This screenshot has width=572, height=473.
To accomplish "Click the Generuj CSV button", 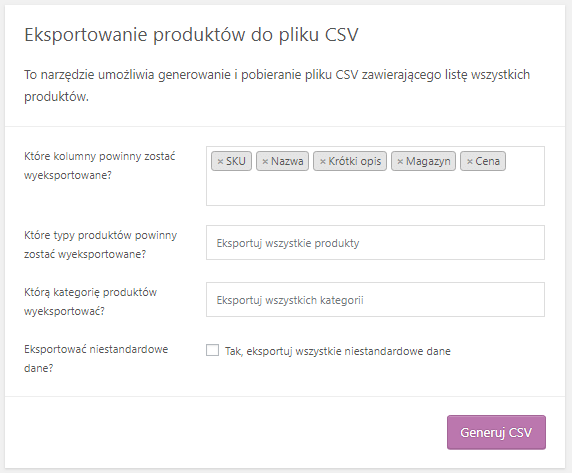I will [x=496, y=432].
